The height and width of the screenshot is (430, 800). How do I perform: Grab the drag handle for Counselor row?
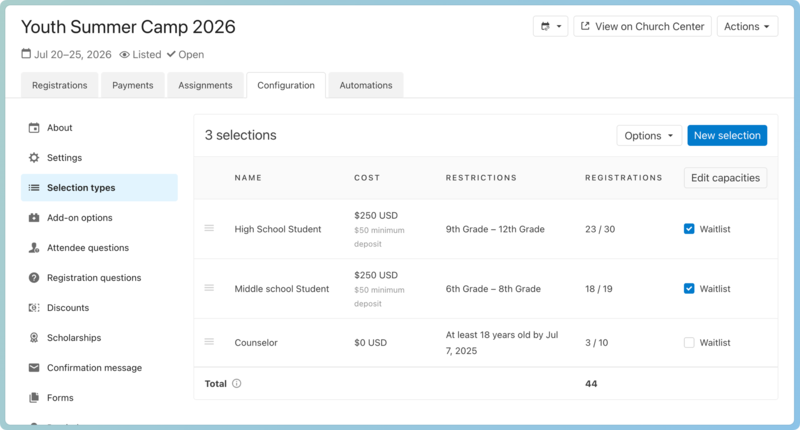pyautogui.click(x=209, y=342)
